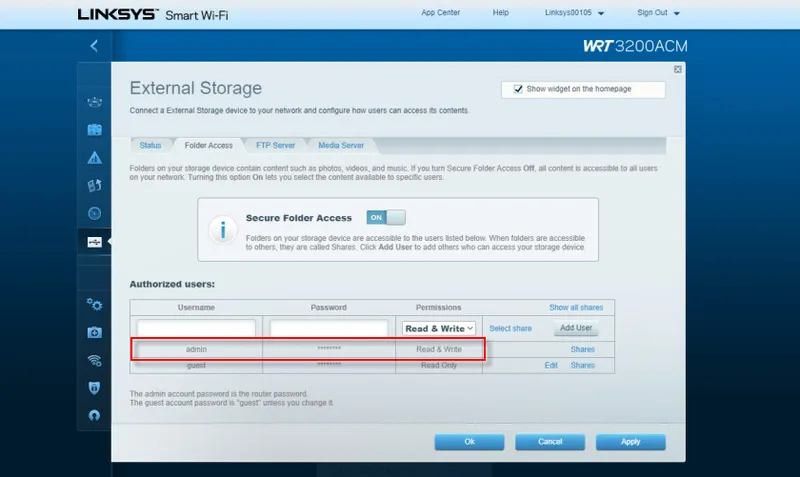Open the Wireless settings Wi-Fi icon
Viewport: 800px width, 477px height.
click(94, 360)
